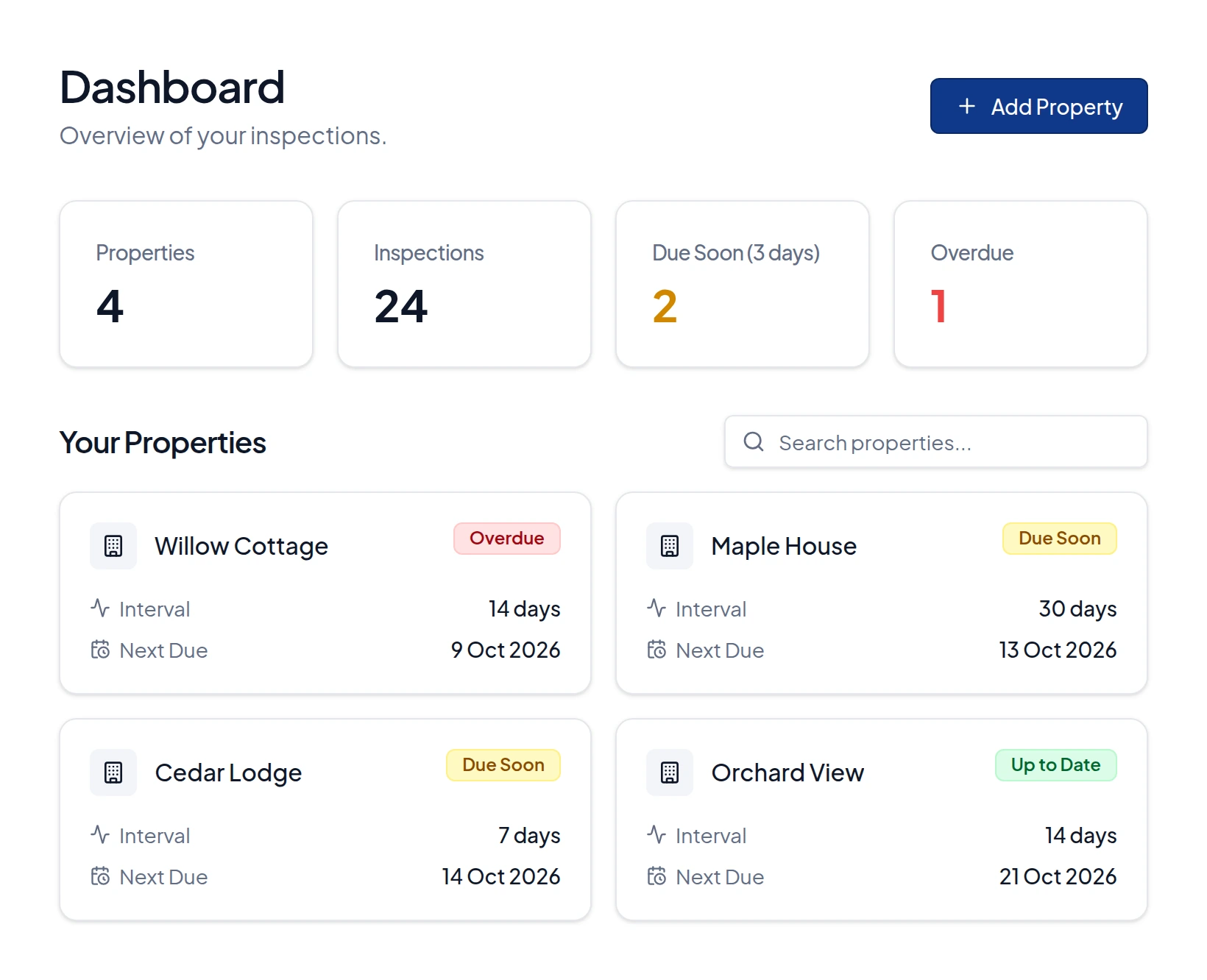Viewport: 1207px width, 980px height.
Task: Click the '14 Oct 2026' due date
Action: click(x=501, y=876)
